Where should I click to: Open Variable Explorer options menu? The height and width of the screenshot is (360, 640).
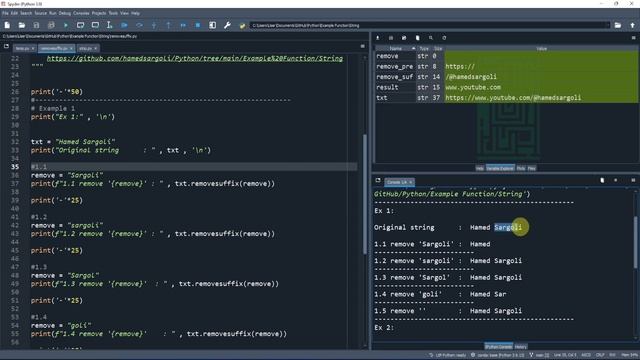633,38
